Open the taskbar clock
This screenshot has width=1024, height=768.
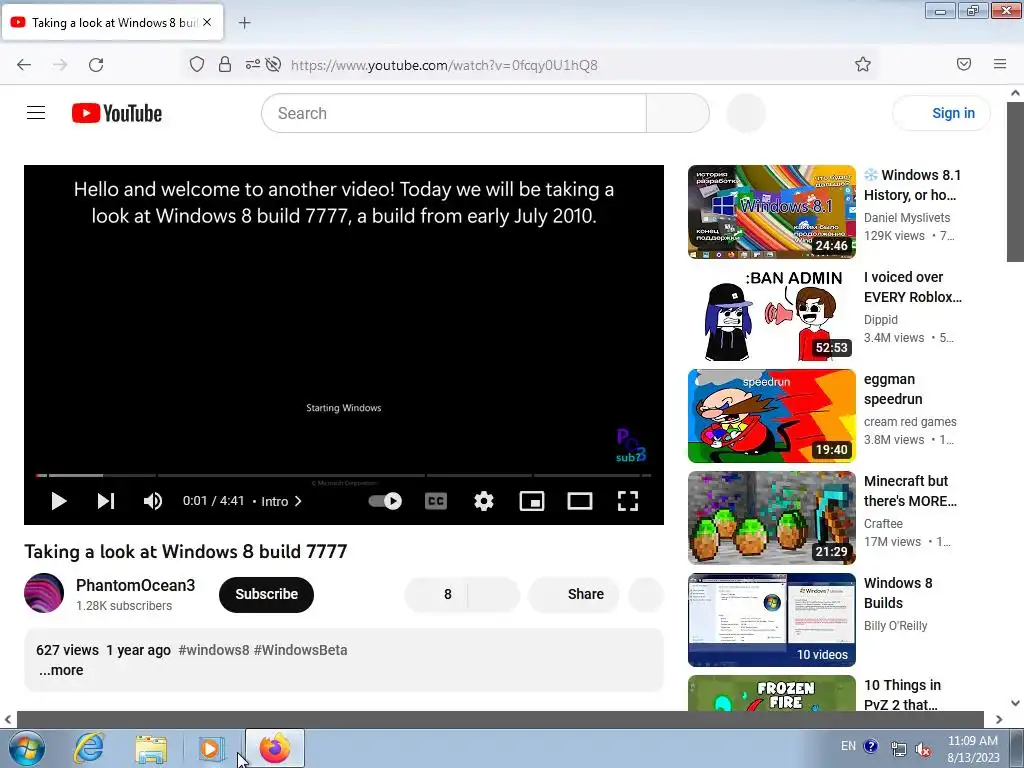click(x=973, y=749)
